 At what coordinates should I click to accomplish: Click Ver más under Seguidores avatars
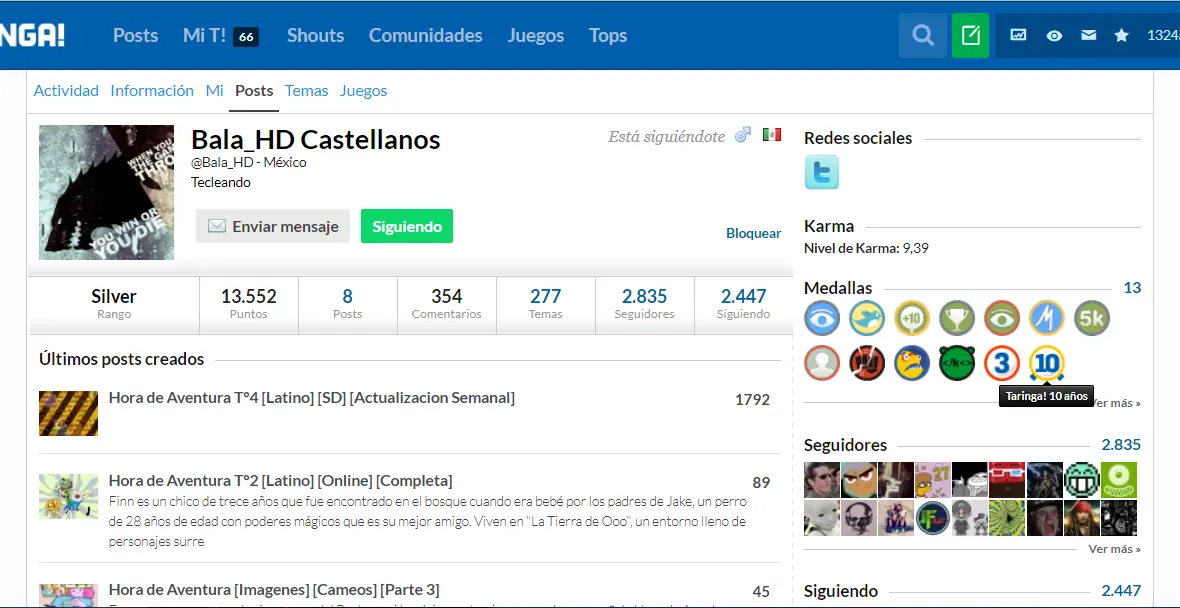click(1115, 549)
